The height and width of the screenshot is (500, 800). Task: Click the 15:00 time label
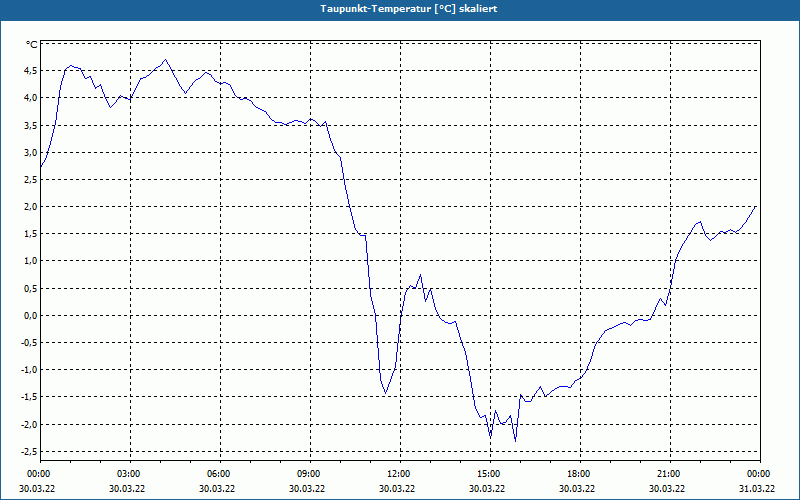(x=491, y=474)
